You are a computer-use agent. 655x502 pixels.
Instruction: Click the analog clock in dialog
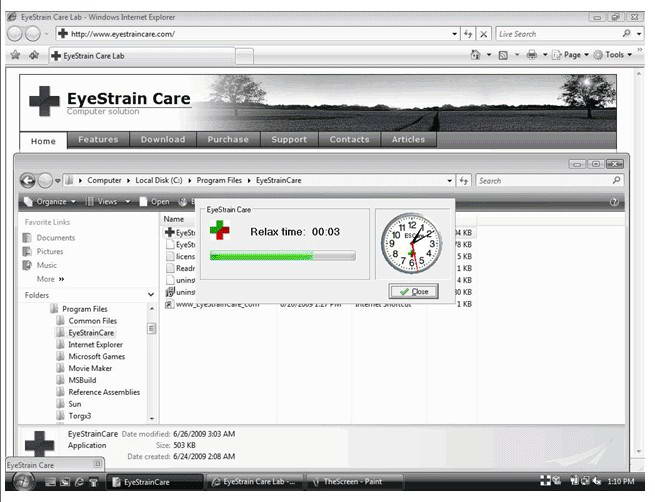click(411, 243)
